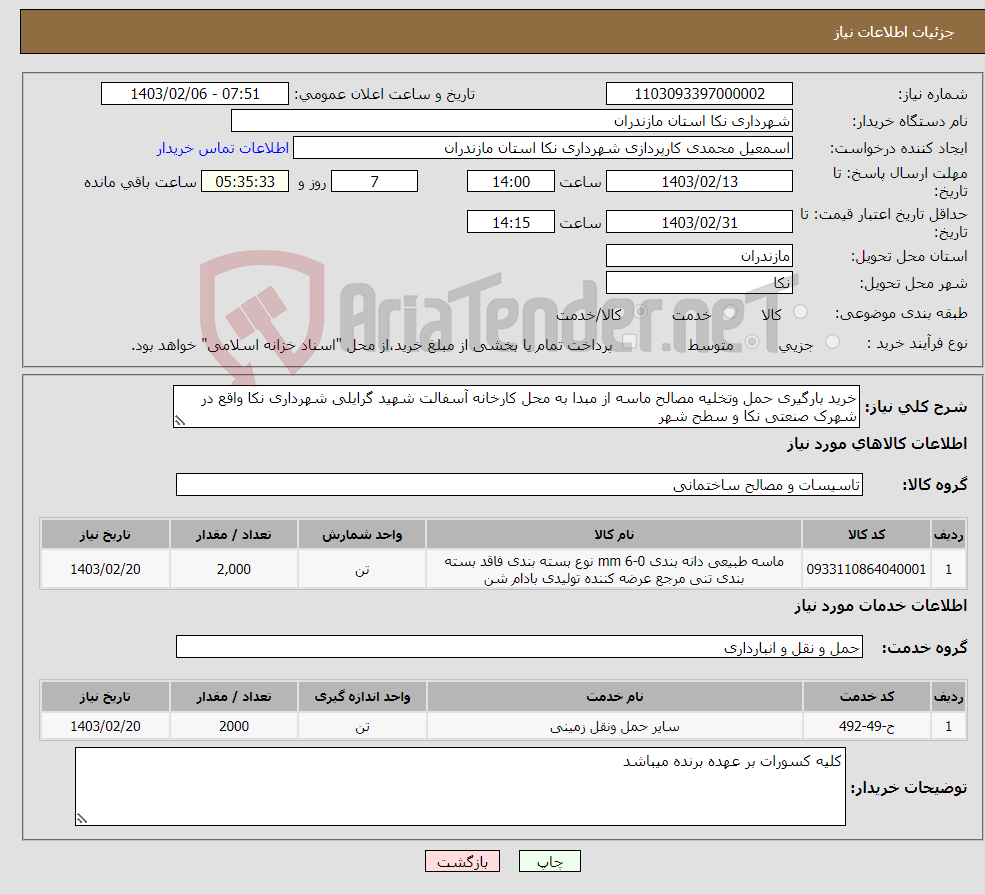The image size is (985, 894).
Task: Click the buyer notes text area
Action: coord(460,787)
